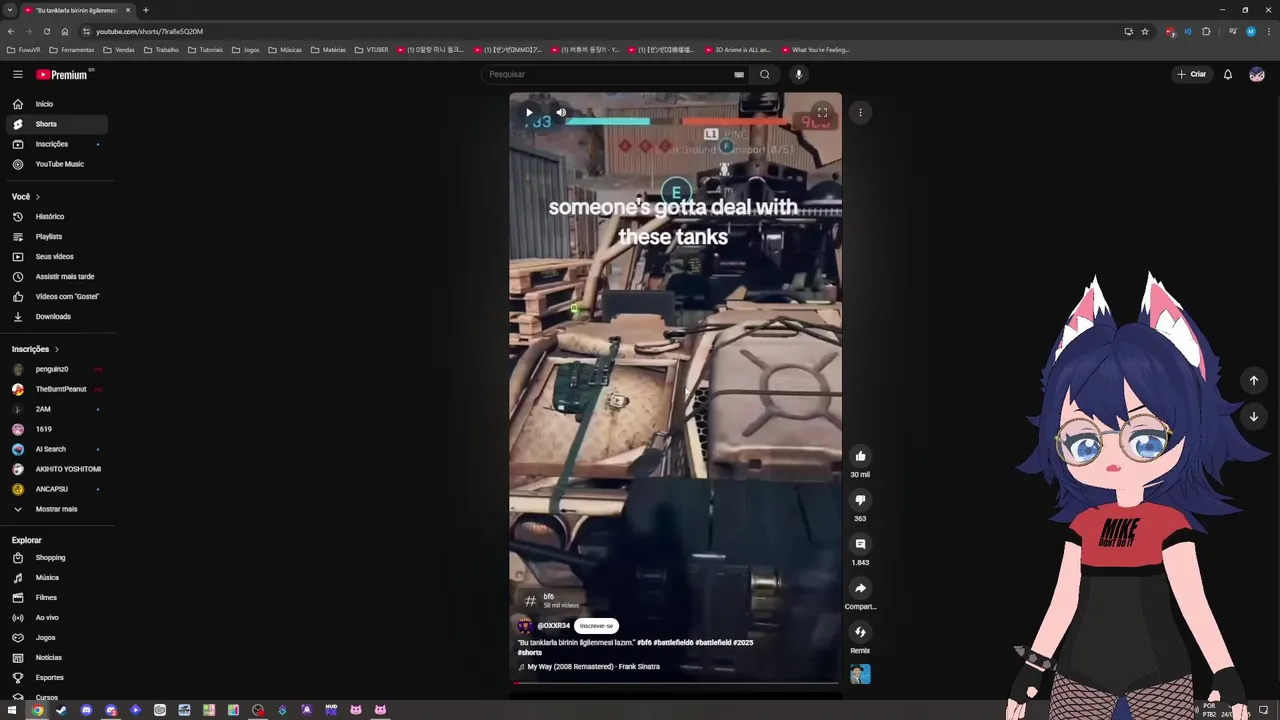
Task: Open Playlists in the sidebar
Action: pos(57,237)
